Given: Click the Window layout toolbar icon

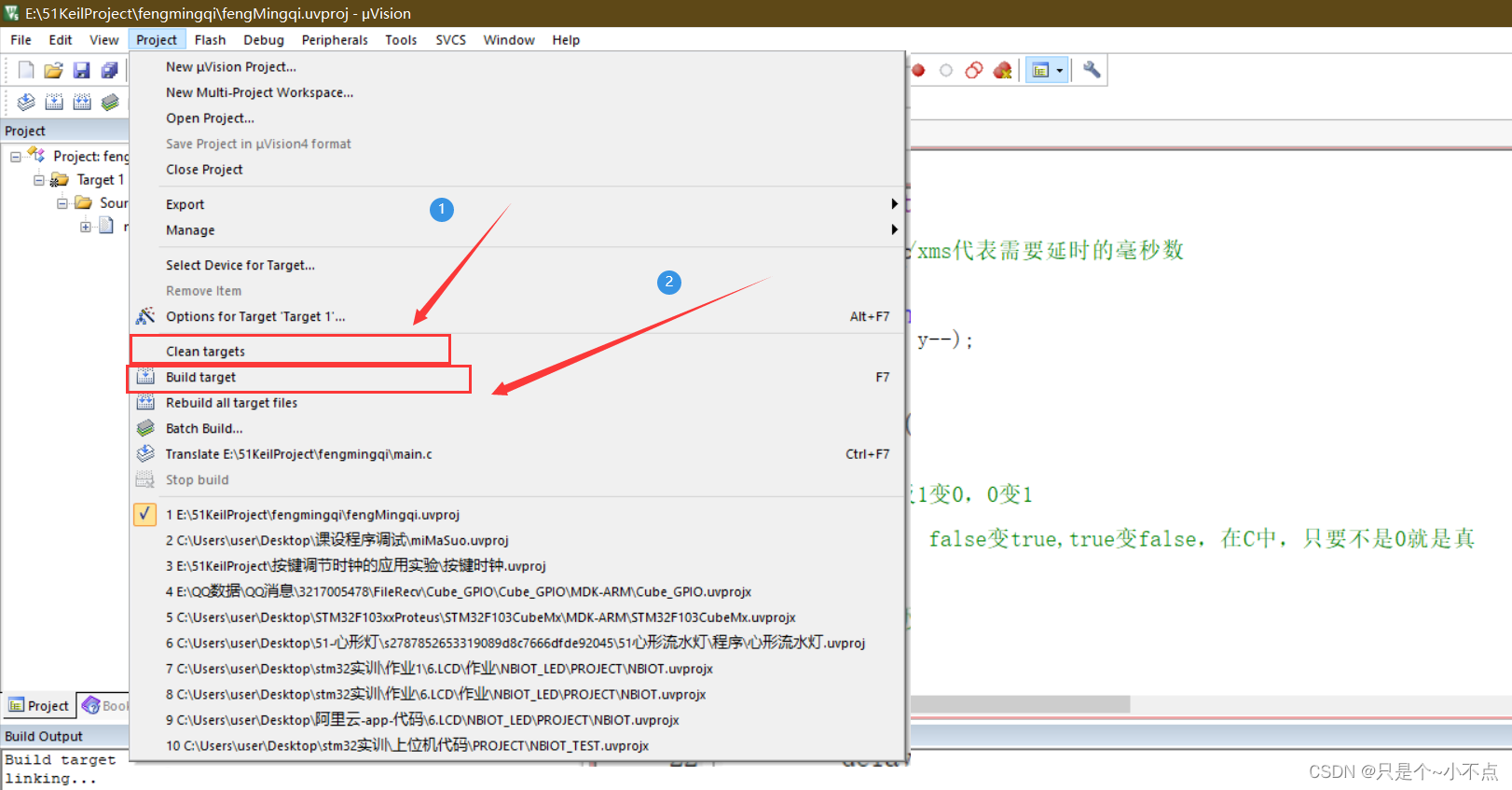Looking at the screenshot, I should 1041,70.
